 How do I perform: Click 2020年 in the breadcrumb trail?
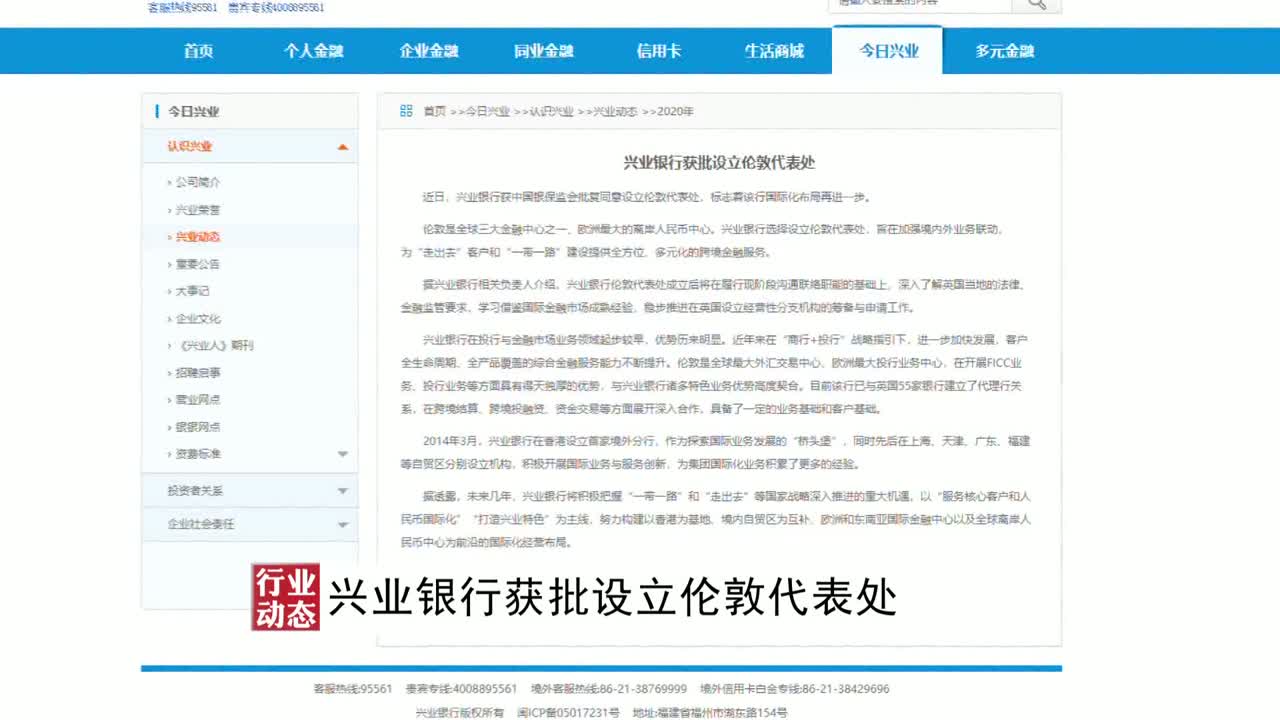(675, 112)
